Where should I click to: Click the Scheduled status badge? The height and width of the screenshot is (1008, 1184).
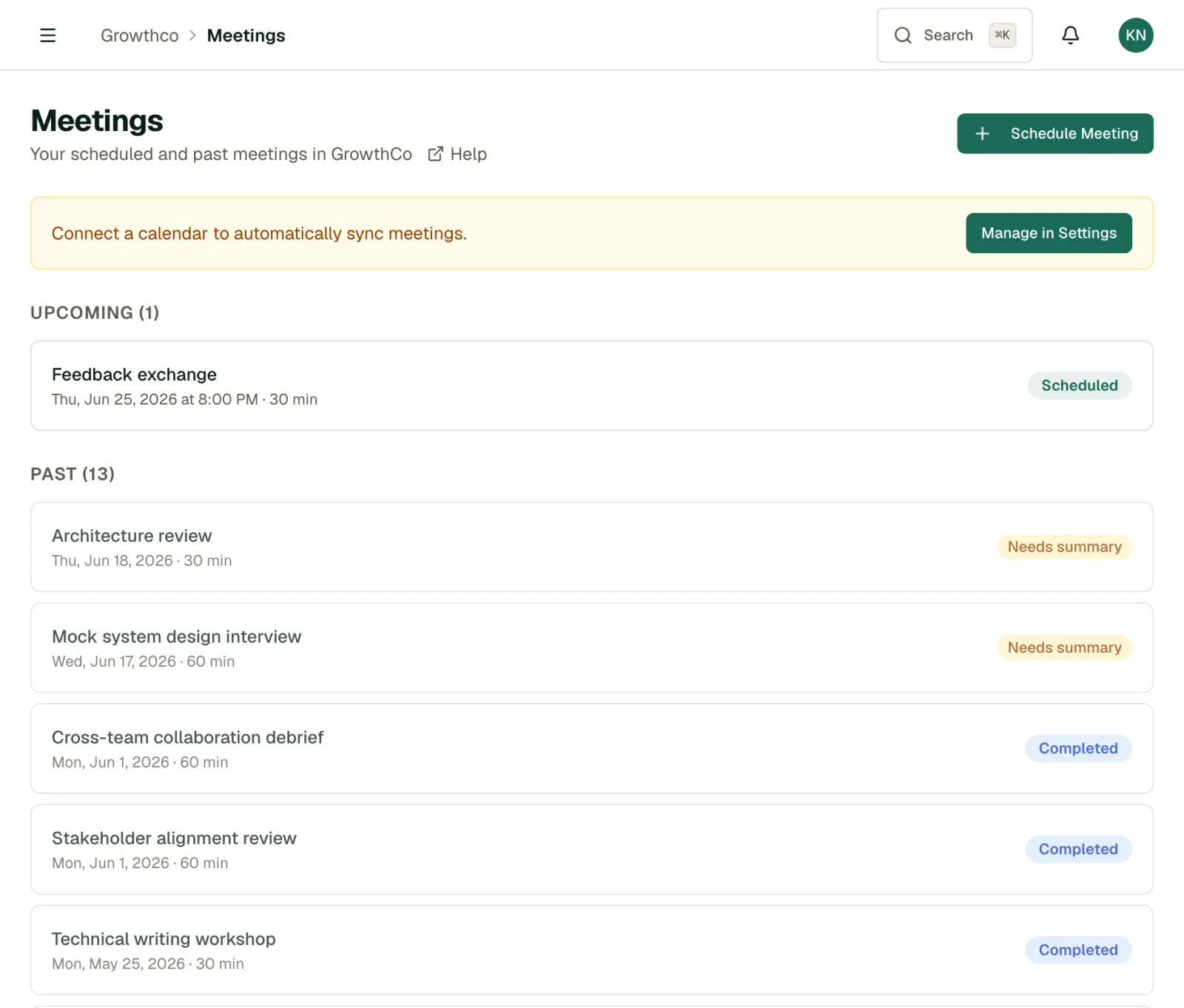click(x=1079, y=386)
